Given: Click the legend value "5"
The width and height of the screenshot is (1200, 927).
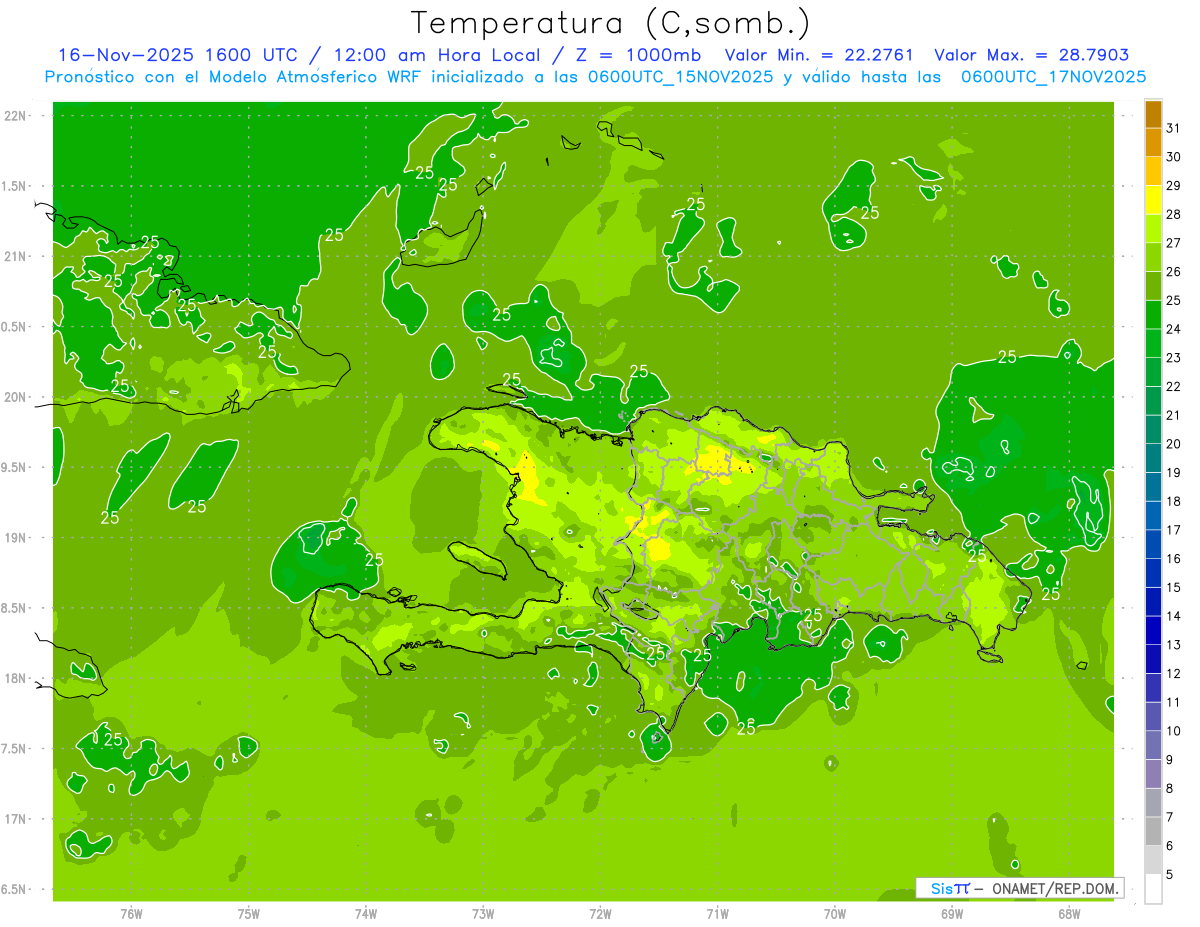Looking at the screenshot, I should point(1170,875).
